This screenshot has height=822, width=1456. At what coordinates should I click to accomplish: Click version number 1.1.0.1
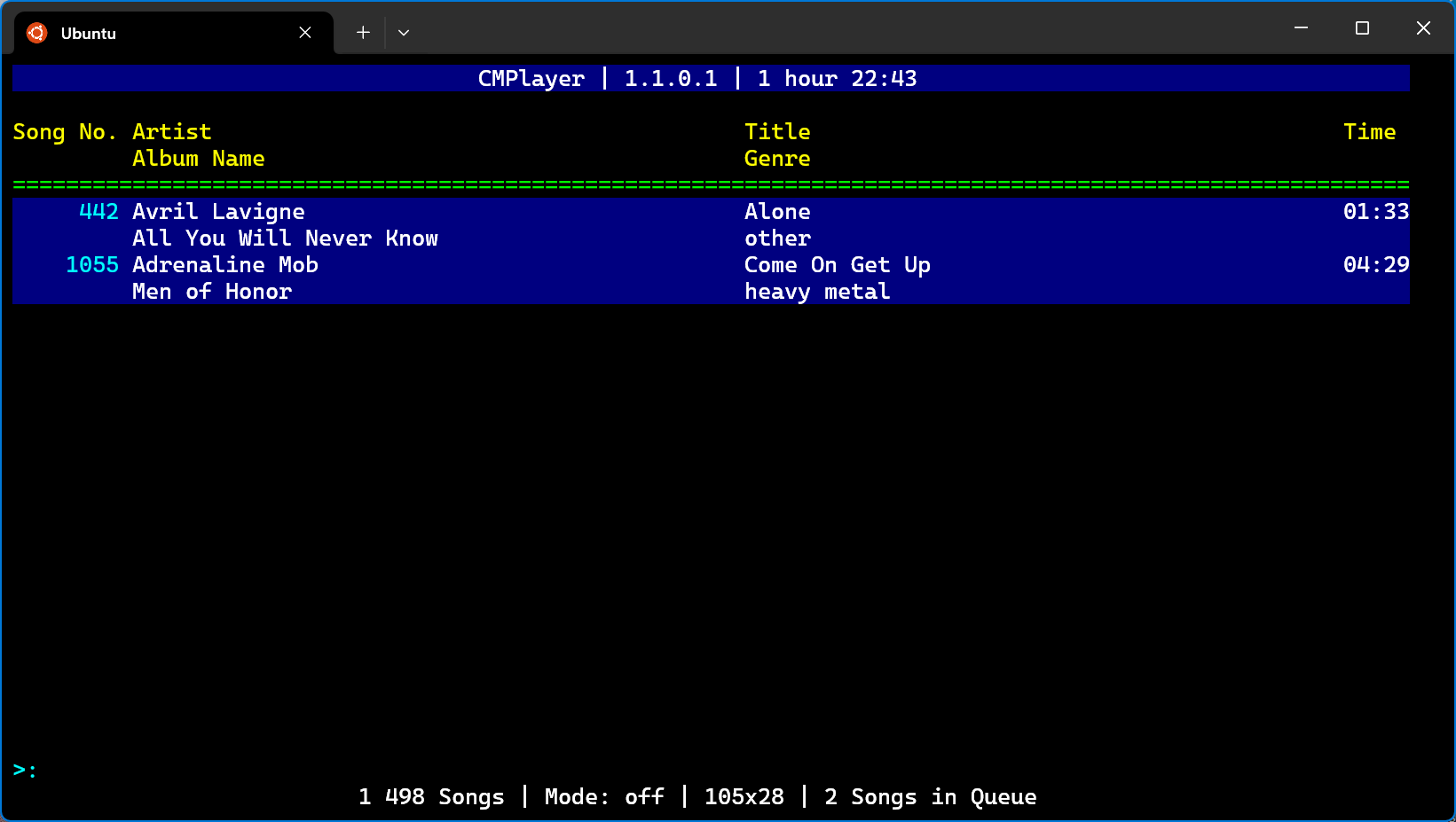(x=671, y=79)
